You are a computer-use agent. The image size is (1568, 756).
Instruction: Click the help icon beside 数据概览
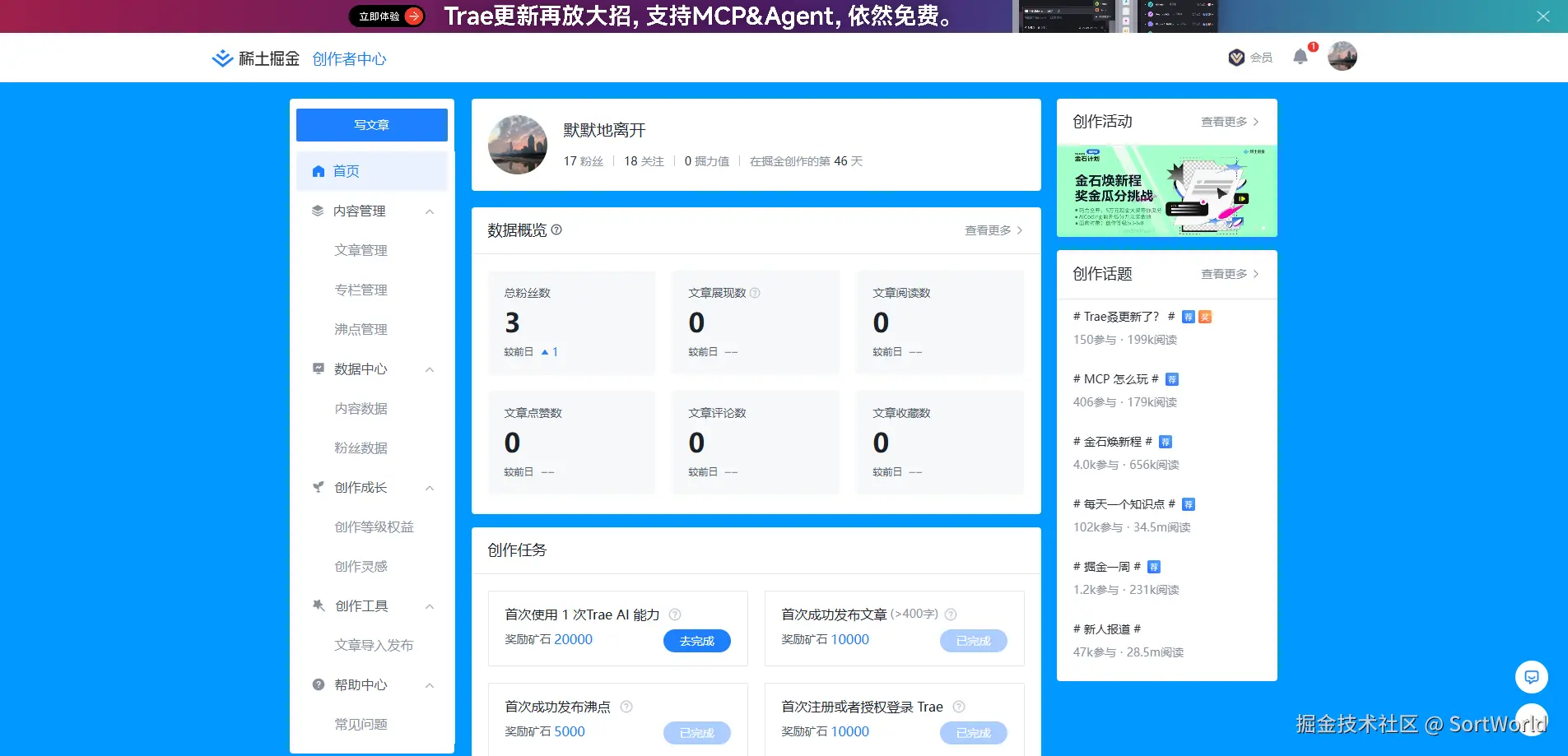point(556,230)
